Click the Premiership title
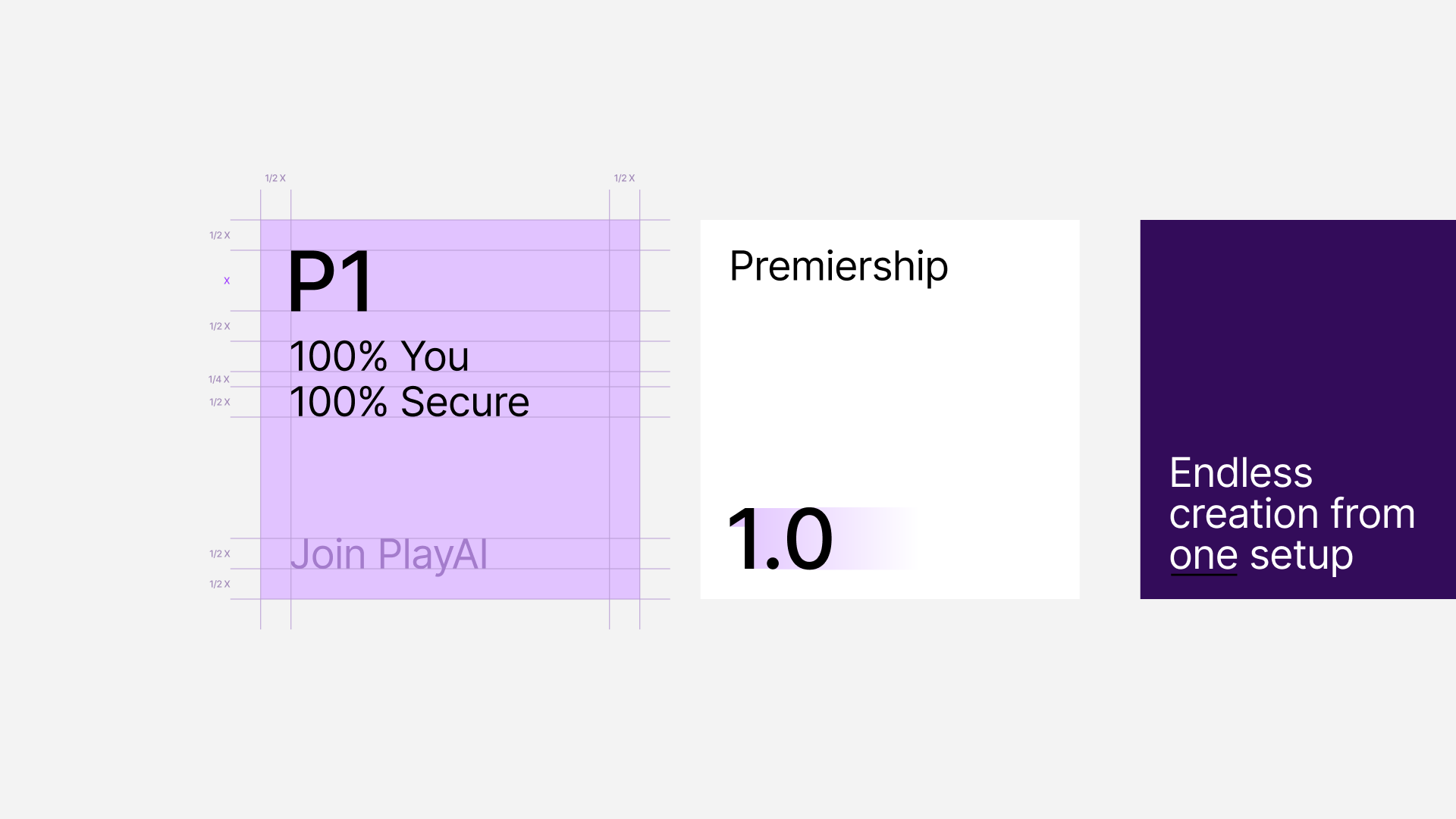This screenshot has width=1456, height=819. click(839, 266)
